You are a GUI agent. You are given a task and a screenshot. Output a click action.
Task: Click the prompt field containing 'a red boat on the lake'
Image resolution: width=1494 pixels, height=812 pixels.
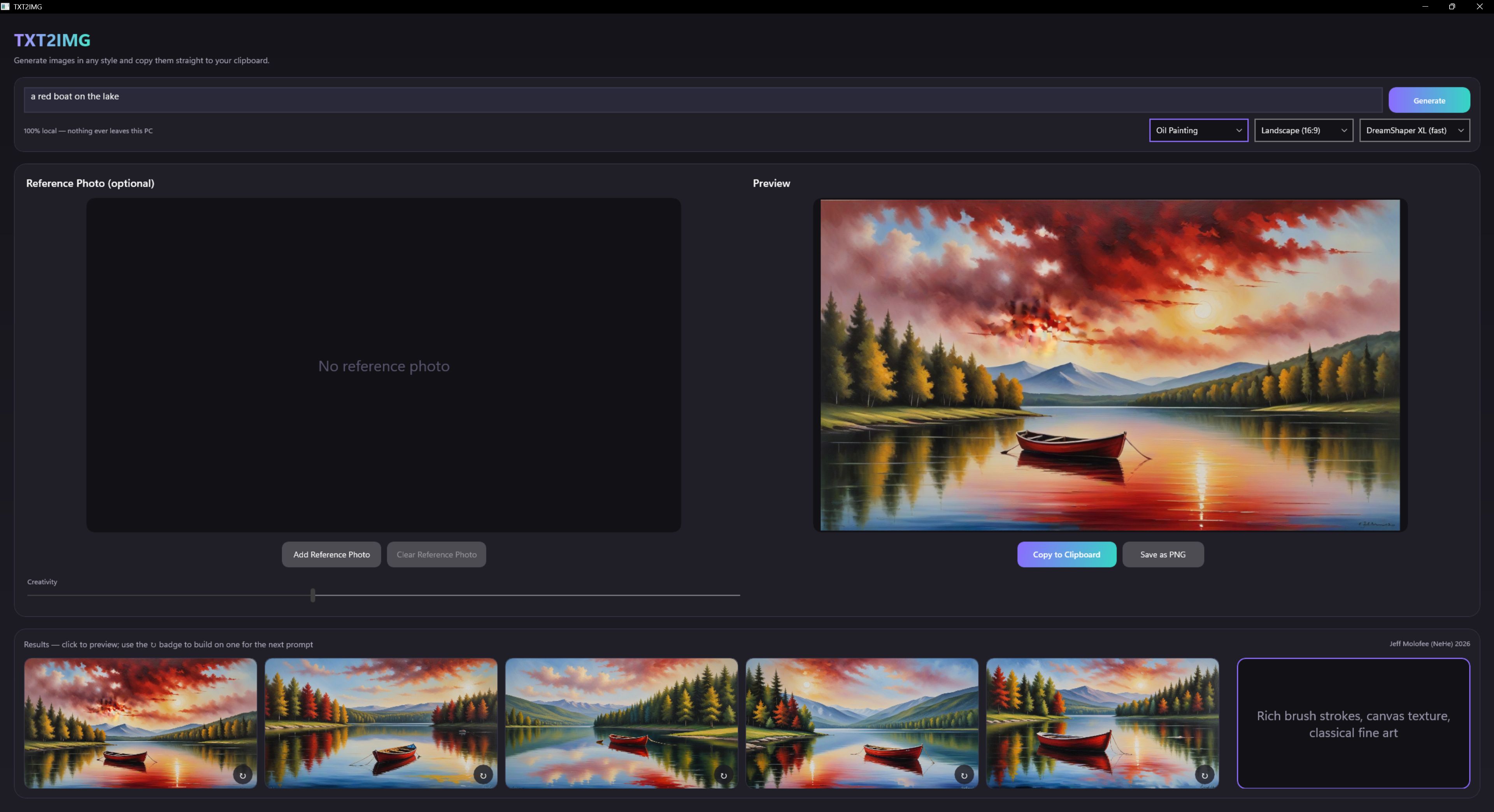point(703,100)
